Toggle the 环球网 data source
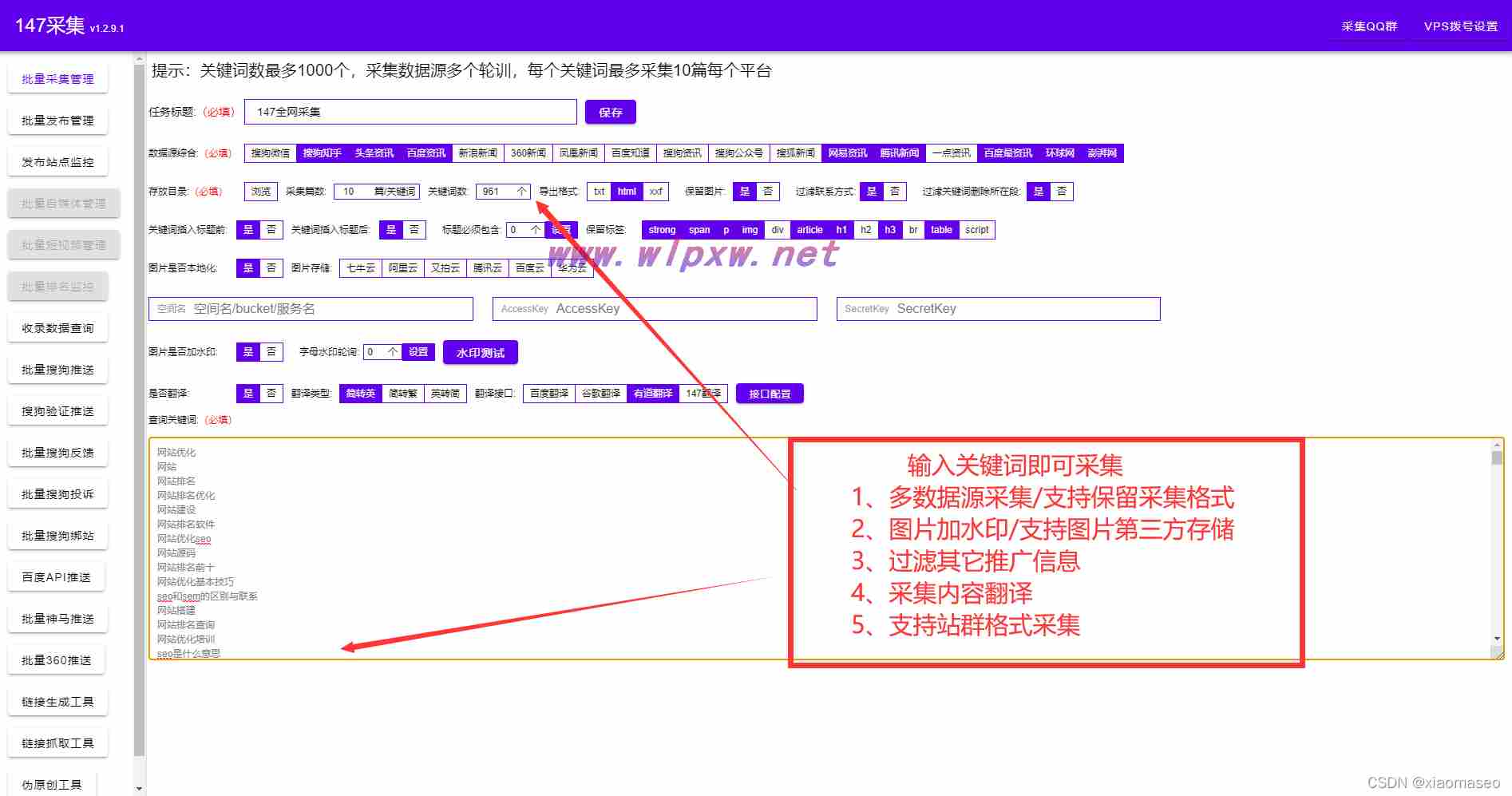 (1060, 153)
